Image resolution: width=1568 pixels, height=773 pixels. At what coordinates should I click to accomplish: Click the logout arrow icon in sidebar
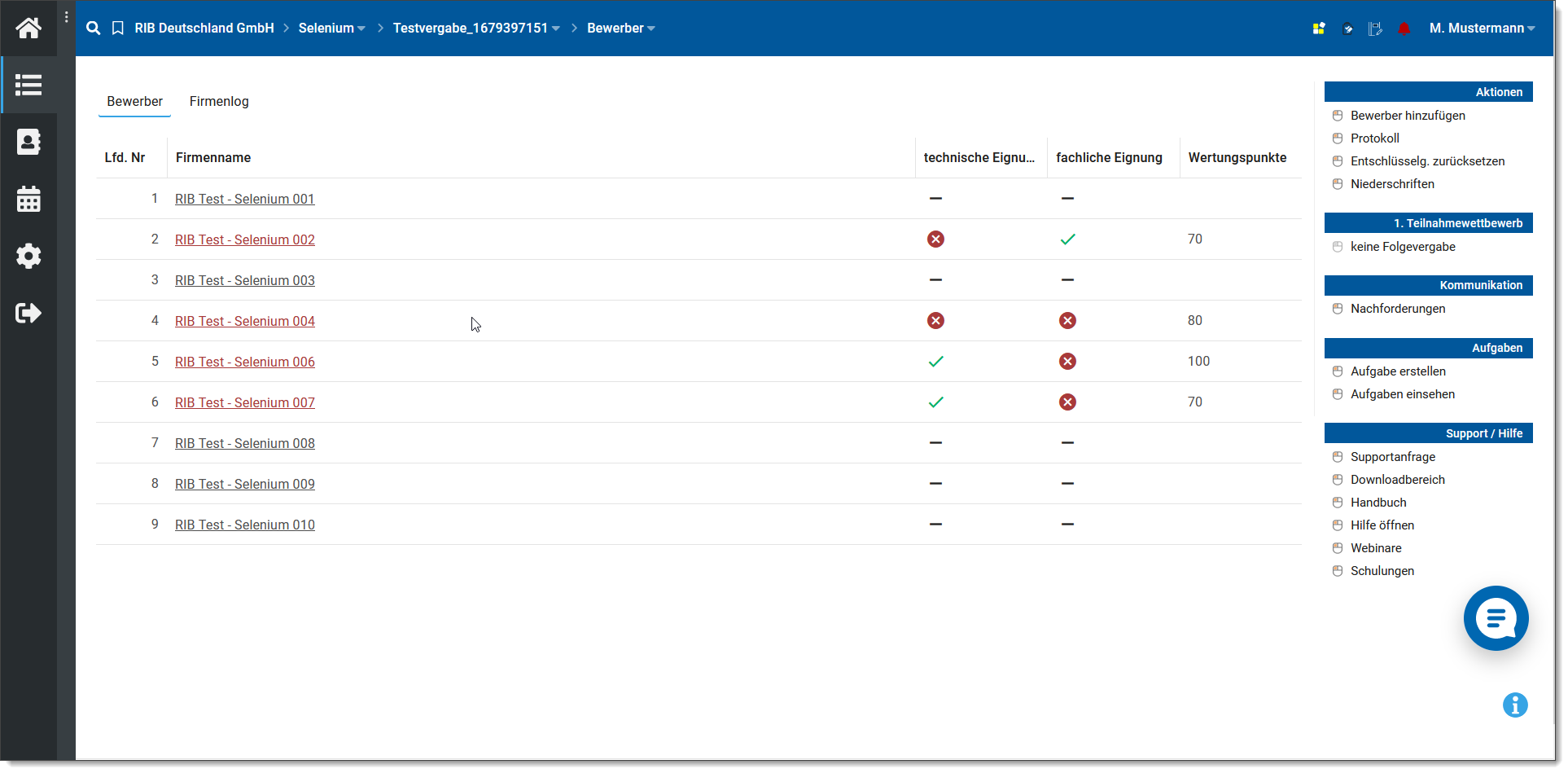[28, 313]
